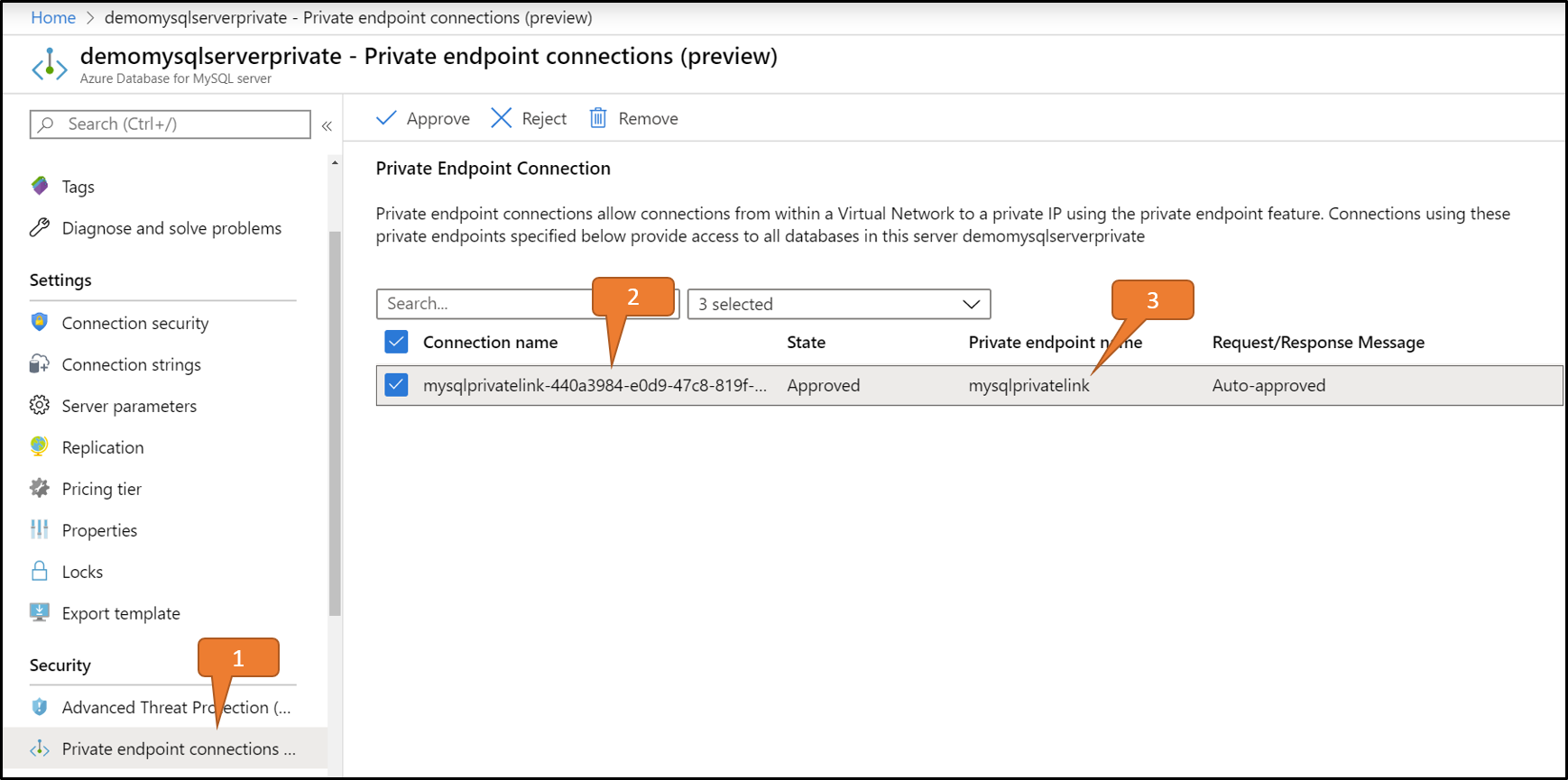Screen dimensions: 1568x780
Task: Click the Remove button label
Action: pyautogui.click(x=648, y=119)
